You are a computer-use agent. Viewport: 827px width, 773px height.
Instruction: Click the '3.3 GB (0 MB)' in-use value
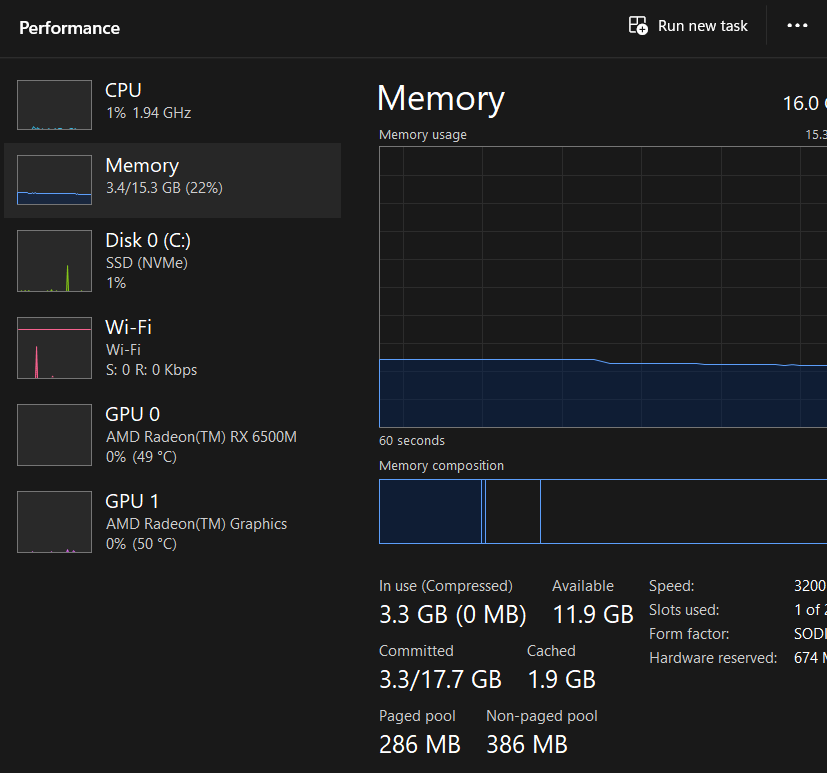[453, 614]
